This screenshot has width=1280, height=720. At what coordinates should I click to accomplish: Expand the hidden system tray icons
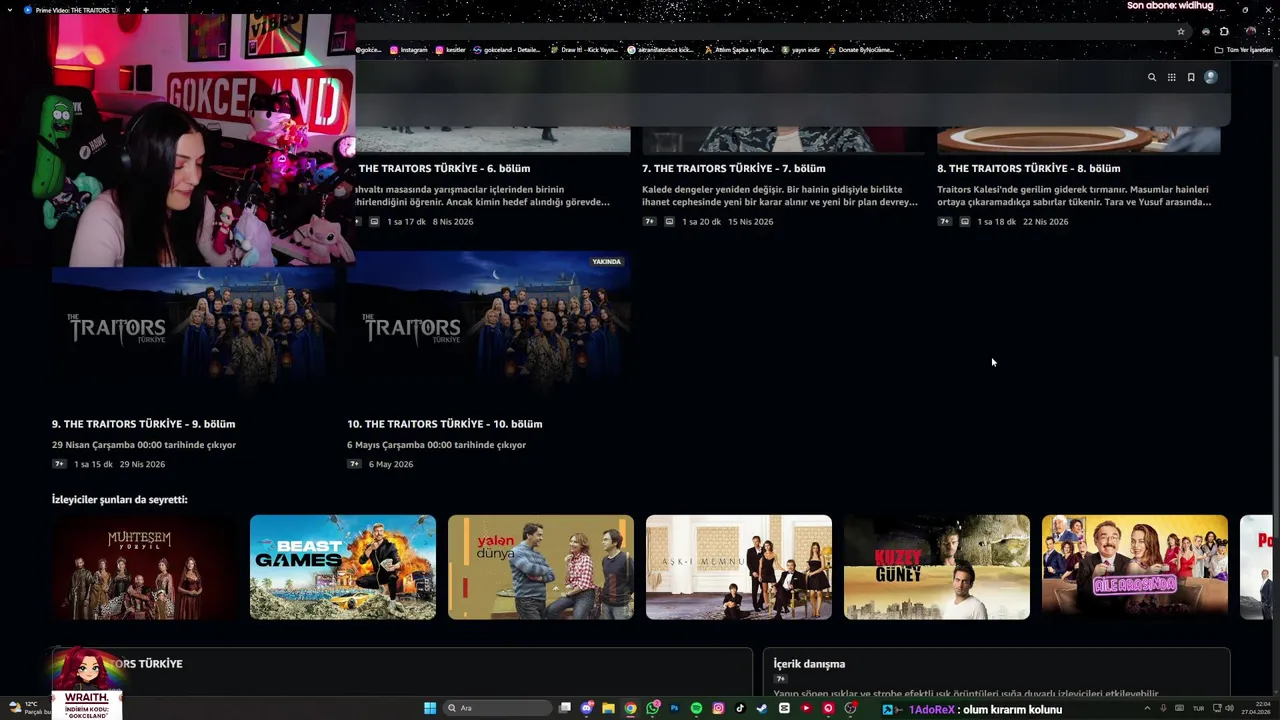(1148, 708)
